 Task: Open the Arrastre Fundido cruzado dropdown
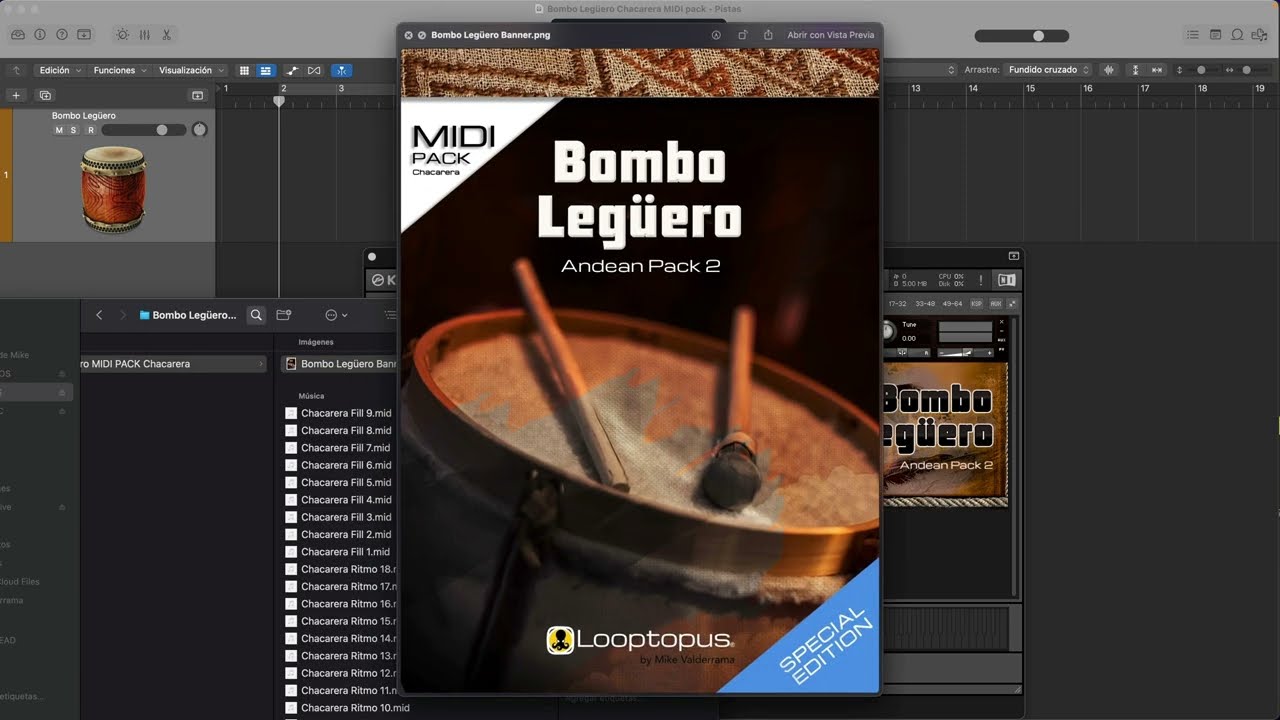[x=1048, y=70]
